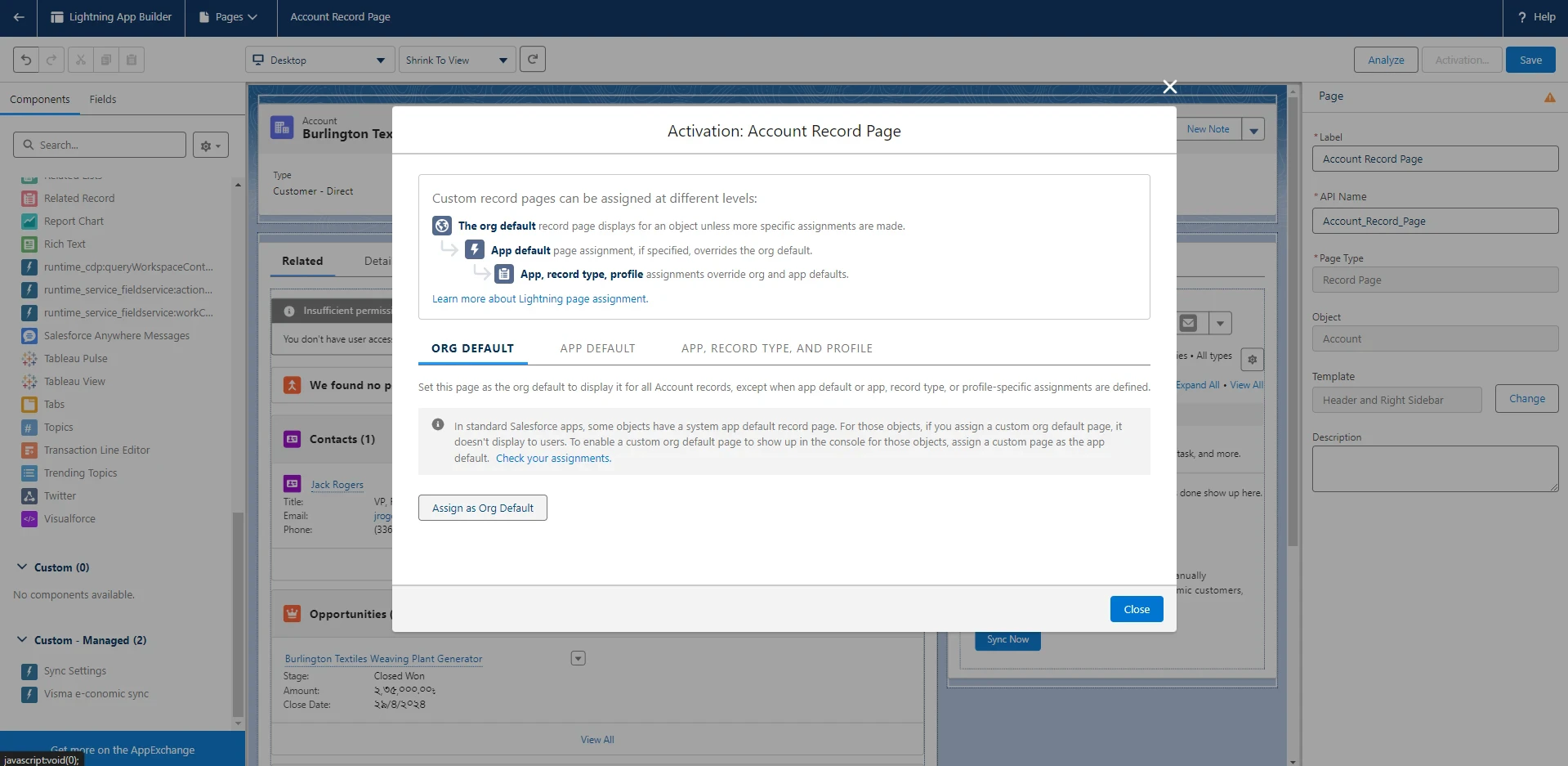
Task: Select the Twitter component icon
Action: (x=29, y=496)
